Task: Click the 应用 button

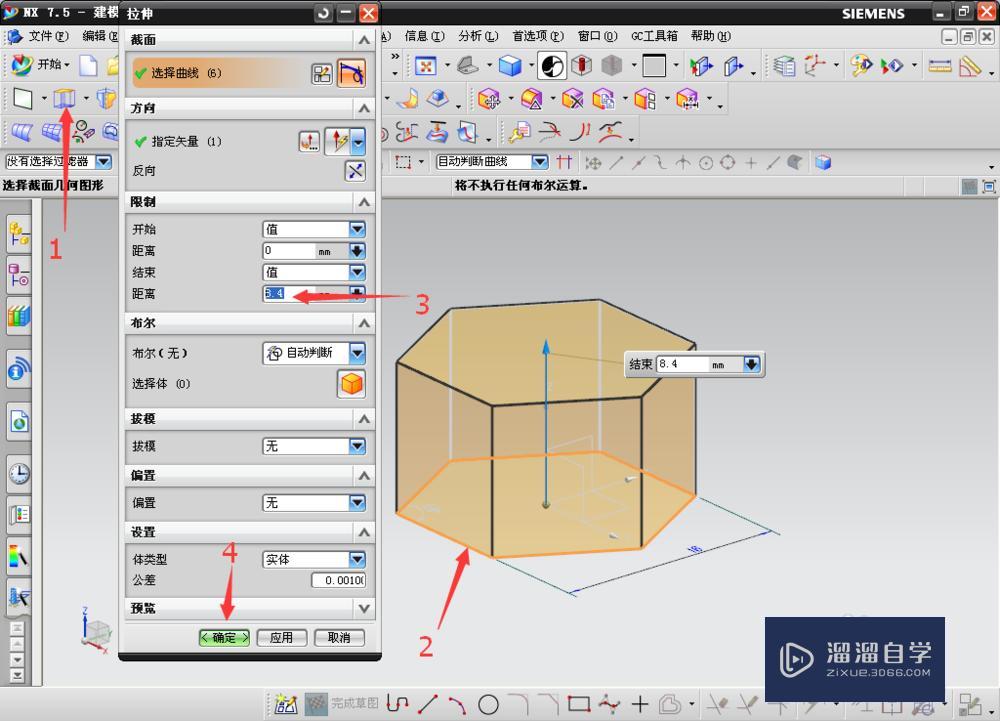Action: (281, 637)
